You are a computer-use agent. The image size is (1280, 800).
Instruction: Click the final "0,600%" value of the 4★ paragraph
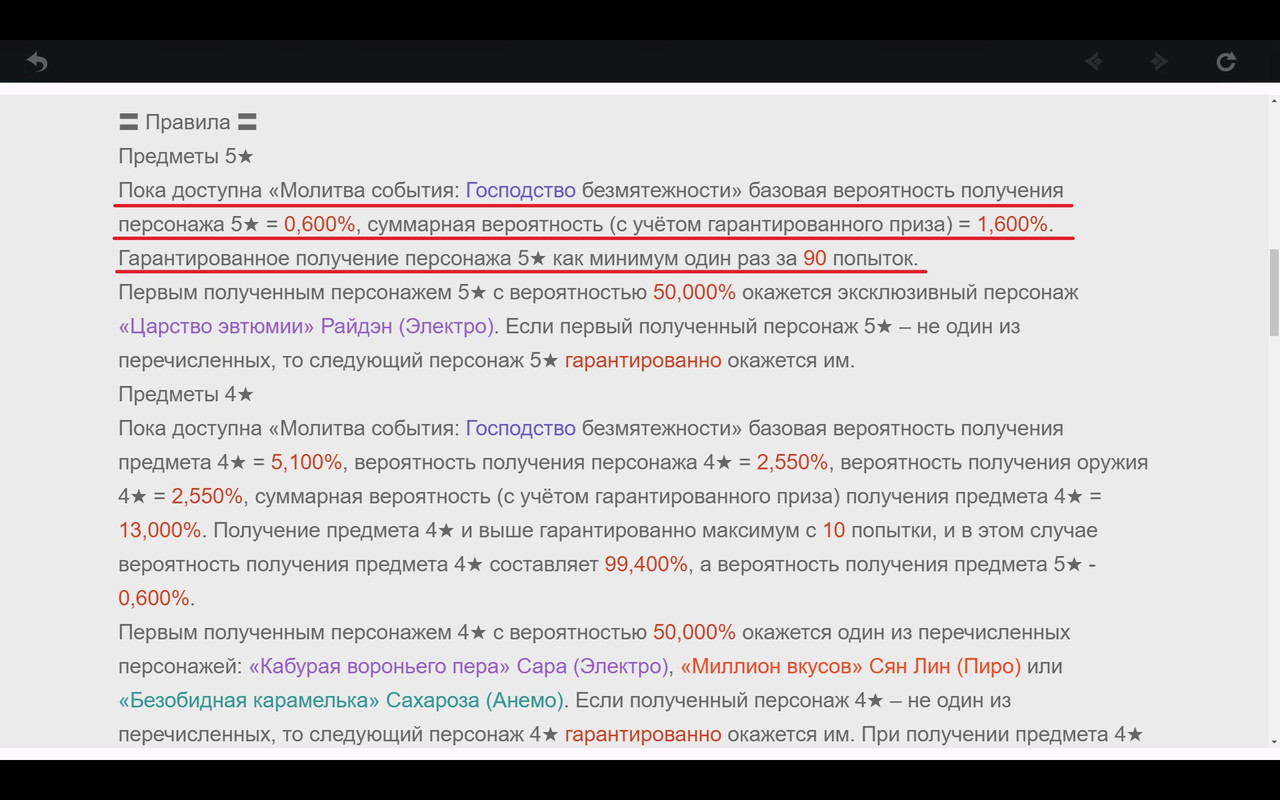click(154, 598)
